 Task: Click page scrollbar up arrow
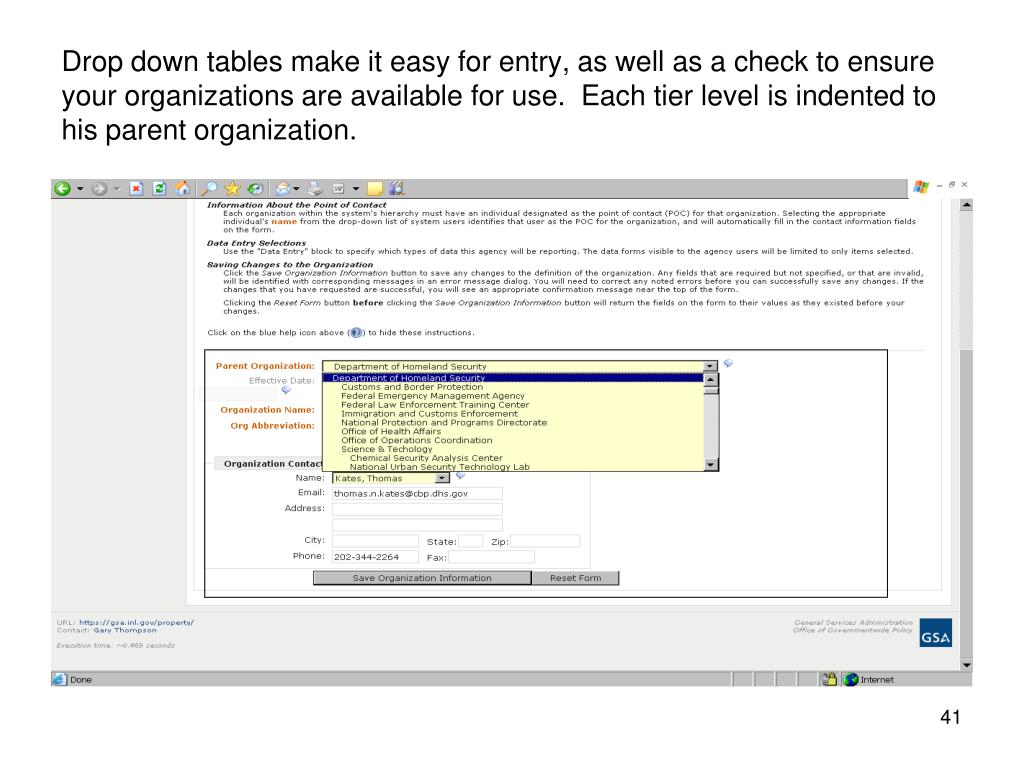[x=966, y=205]
